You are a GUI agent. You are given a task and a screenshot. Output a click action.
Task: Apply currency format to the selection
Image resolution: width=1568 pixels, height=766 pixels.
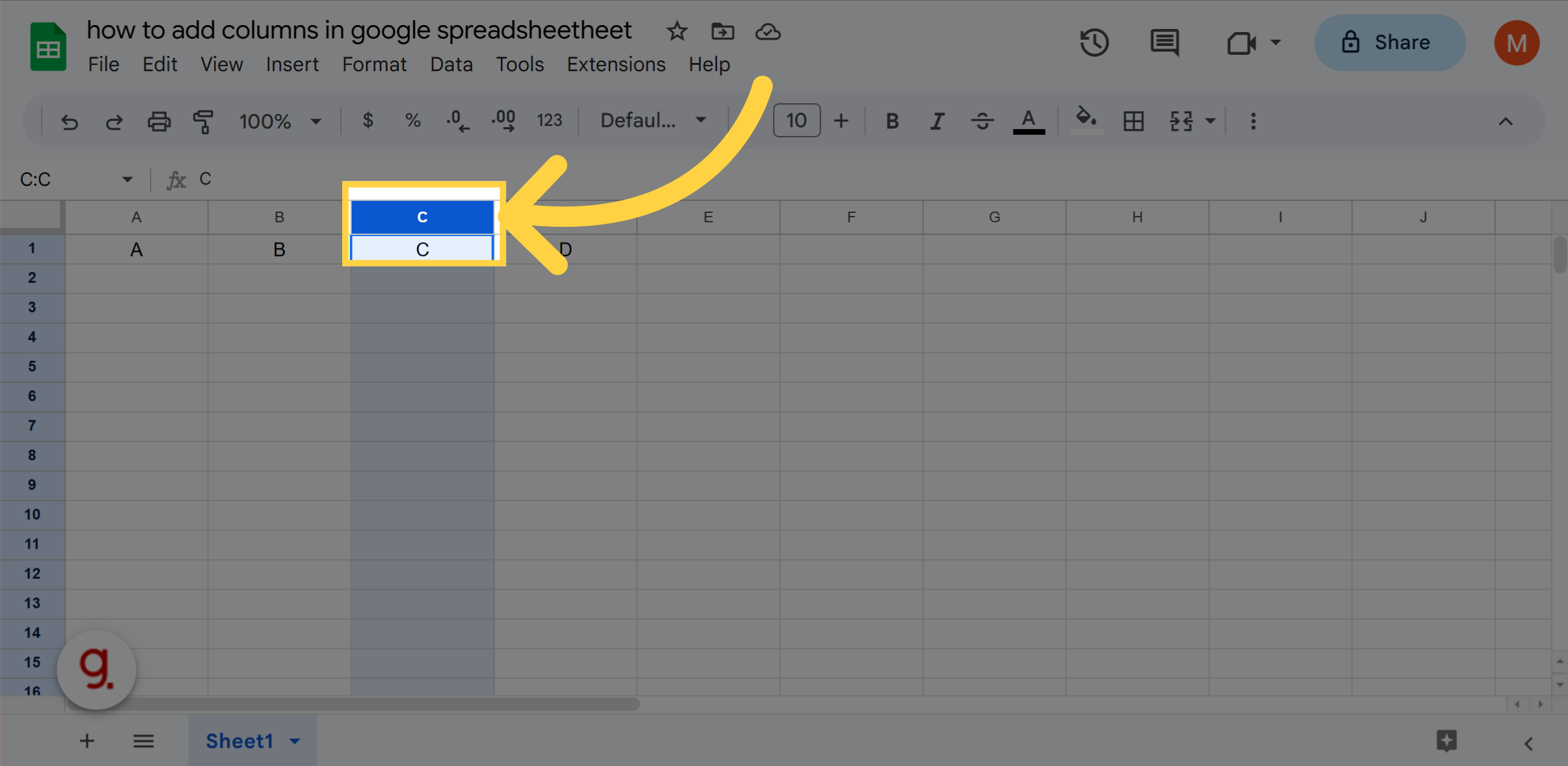click(x=368, y=120)
